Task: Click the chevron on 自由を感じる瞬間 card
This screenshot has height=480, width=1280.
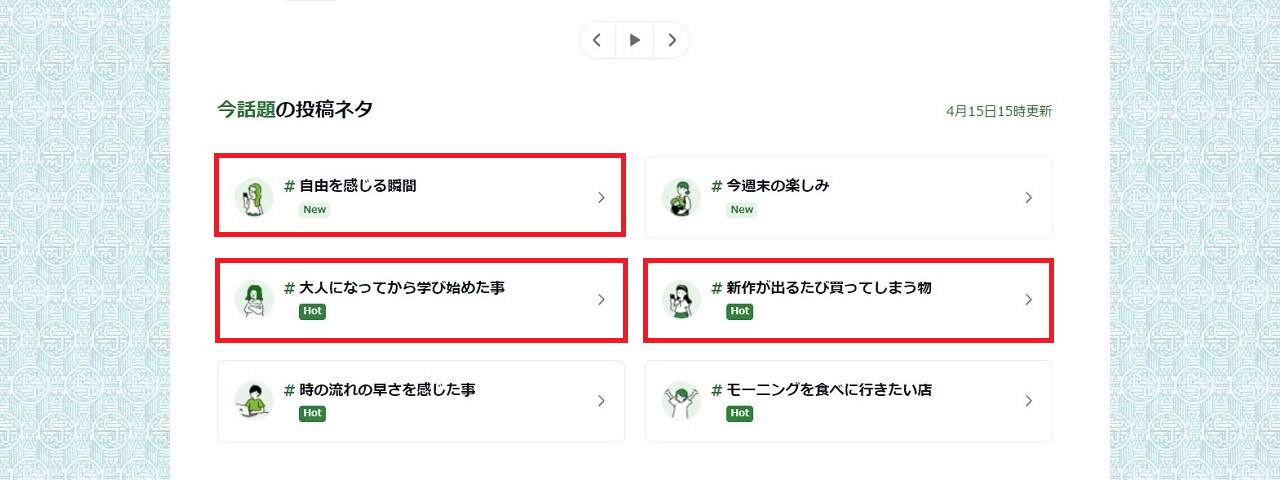Action: [601, 198]
